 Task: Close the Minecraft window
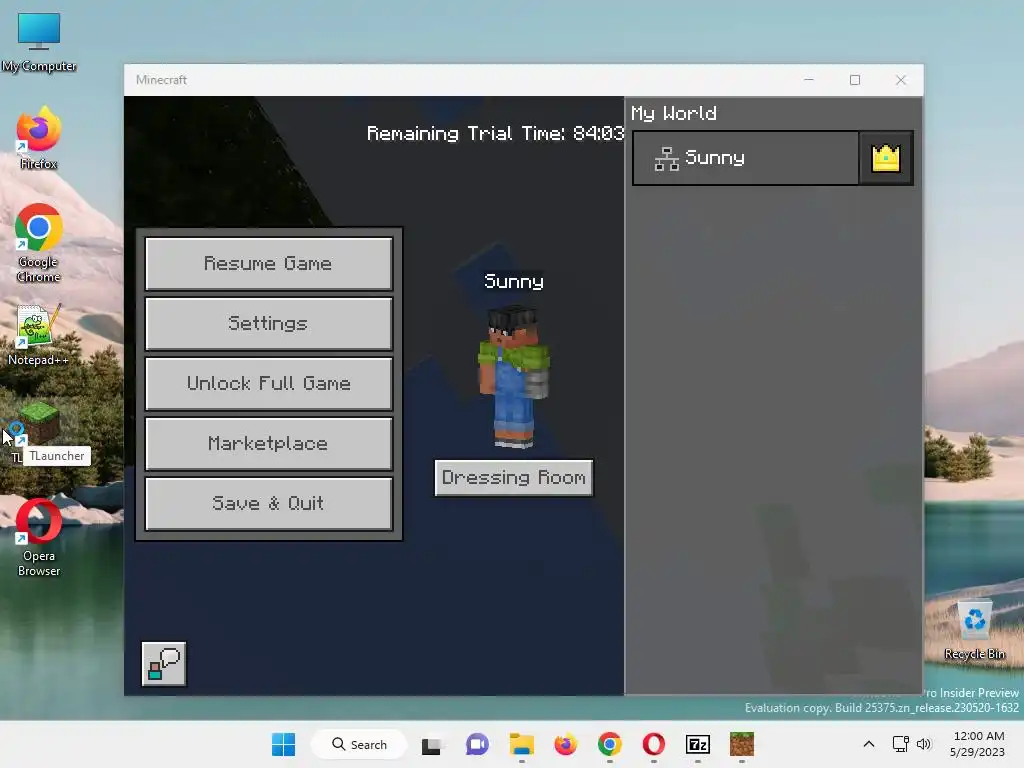[901, 80]
